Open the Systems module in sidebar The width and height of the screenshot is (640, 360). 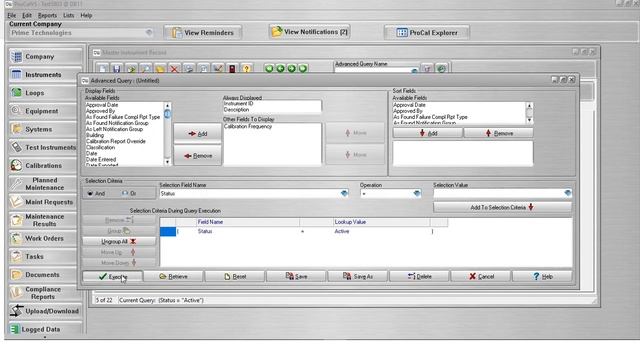(45, 129)
